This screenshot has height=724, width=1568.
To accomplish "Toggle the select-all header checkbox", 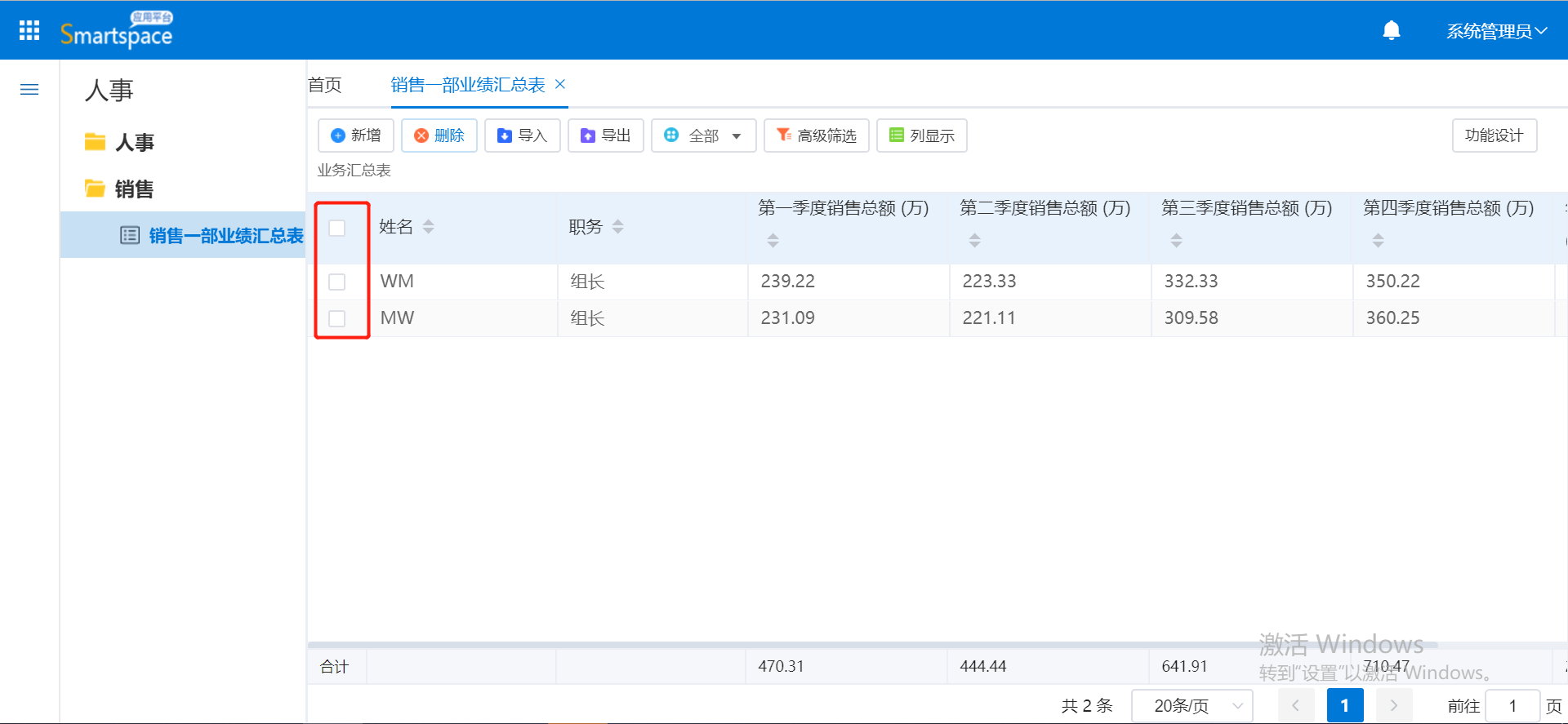I will tap(337, 228).
